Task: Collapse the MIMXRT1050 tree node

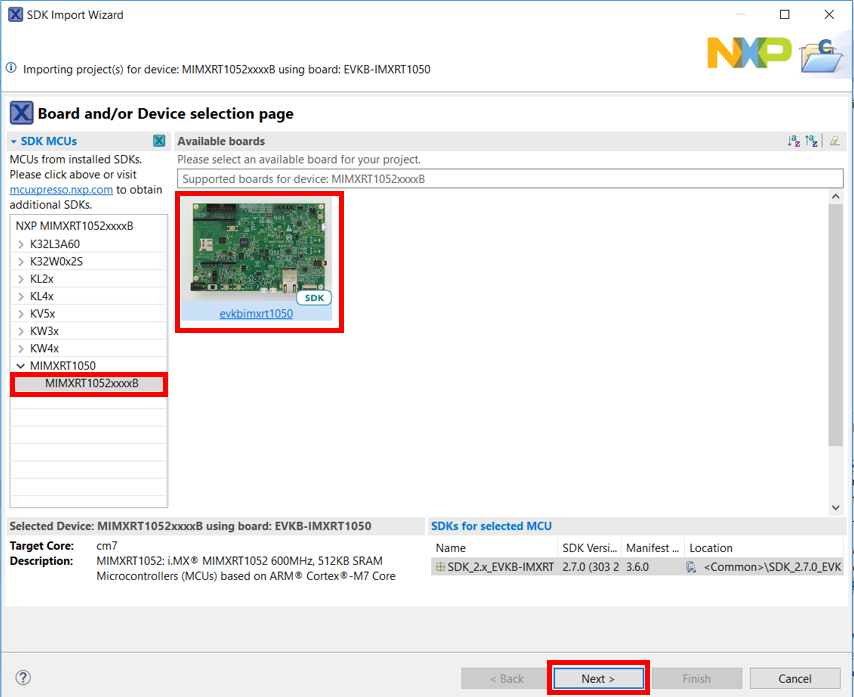Action: [21, 366]
